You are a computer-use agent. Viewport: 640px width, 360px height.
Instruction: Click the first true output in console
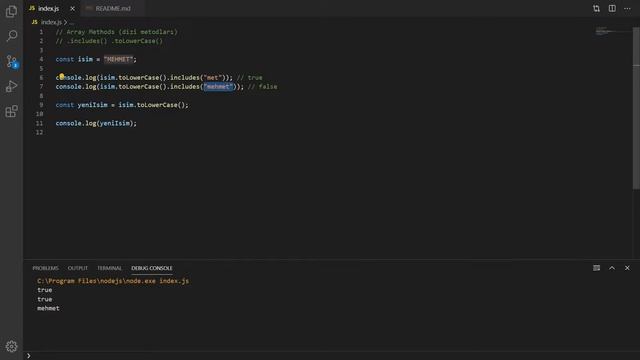(44, 290)
